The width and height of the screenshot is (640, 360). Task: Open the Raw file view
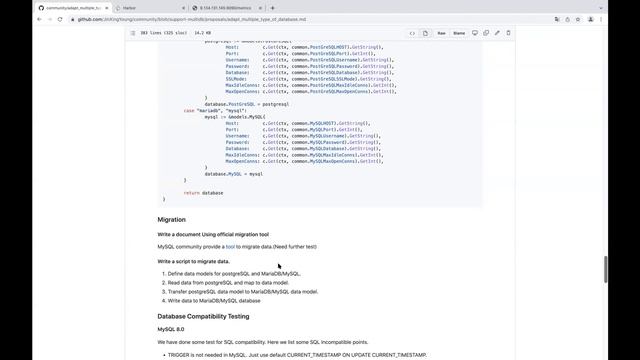[x=442, y=33]
